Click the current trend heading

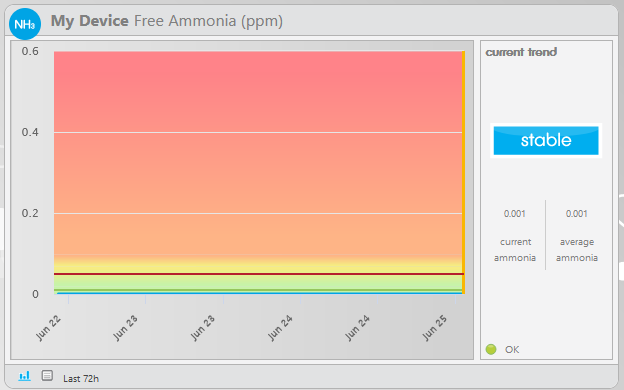pos(521,52)
